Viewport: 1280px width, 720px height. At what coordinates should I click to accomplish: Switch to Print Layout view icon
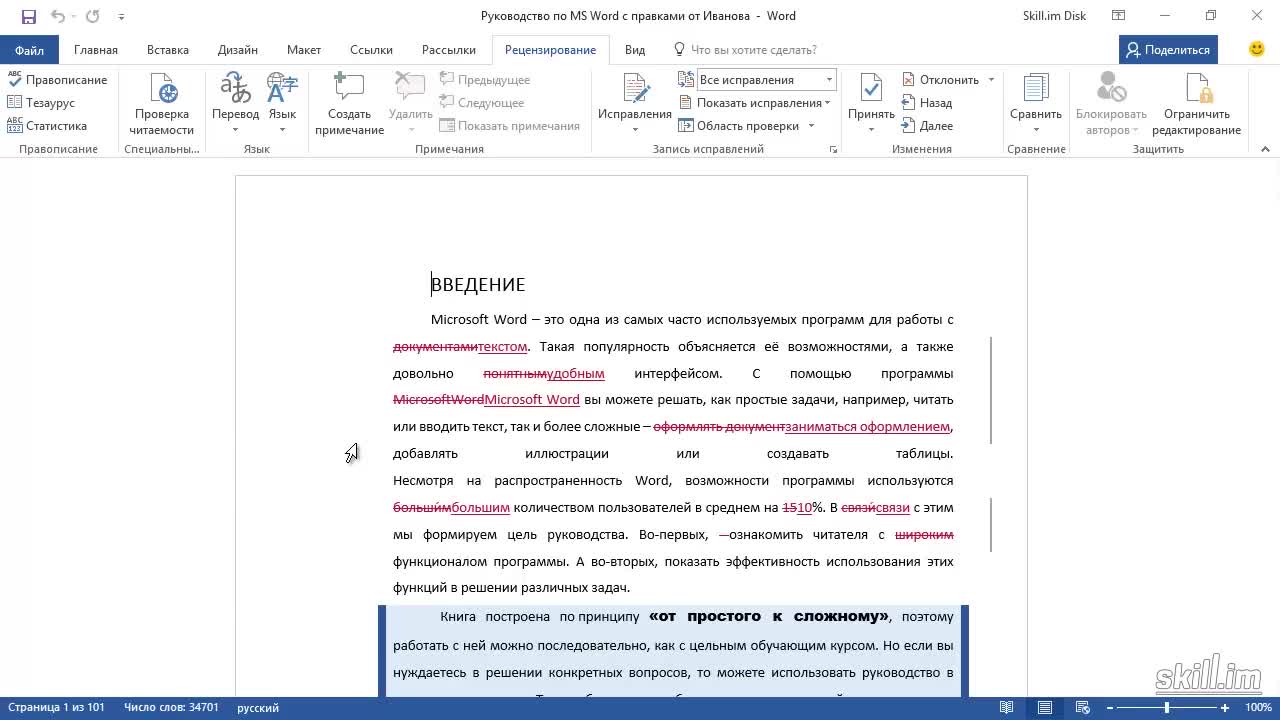pos(1045,708)
